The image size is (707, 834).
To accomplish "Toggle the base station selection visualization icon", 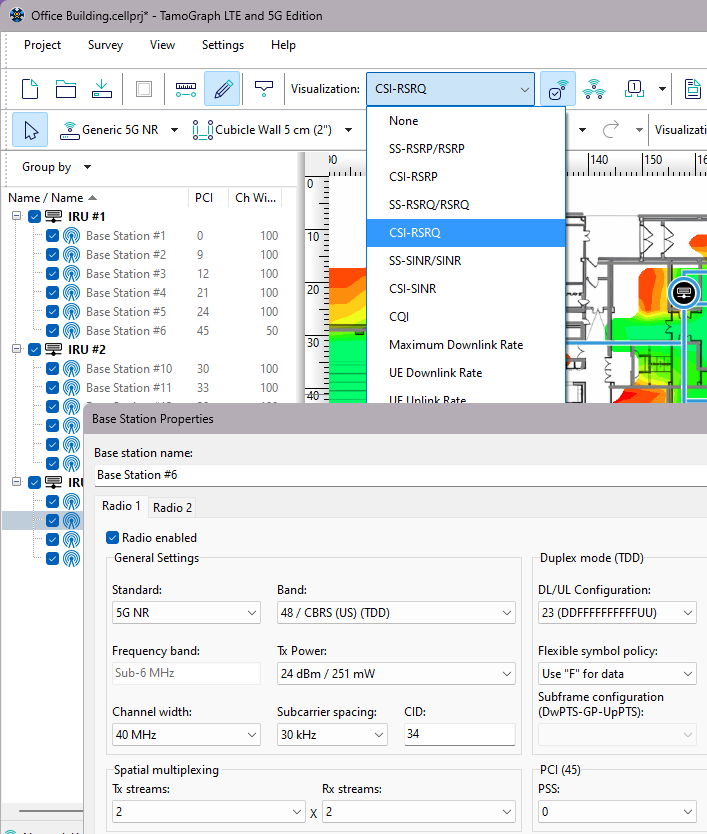I will (x=558, y=89).
